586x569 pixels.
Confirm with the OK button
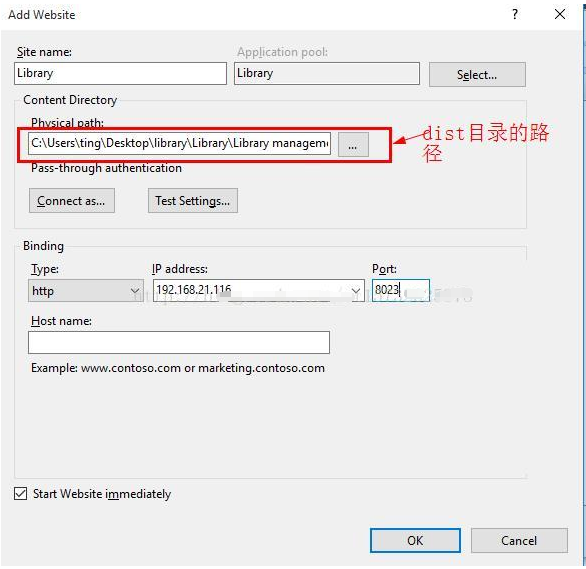[x=415, y=541]
